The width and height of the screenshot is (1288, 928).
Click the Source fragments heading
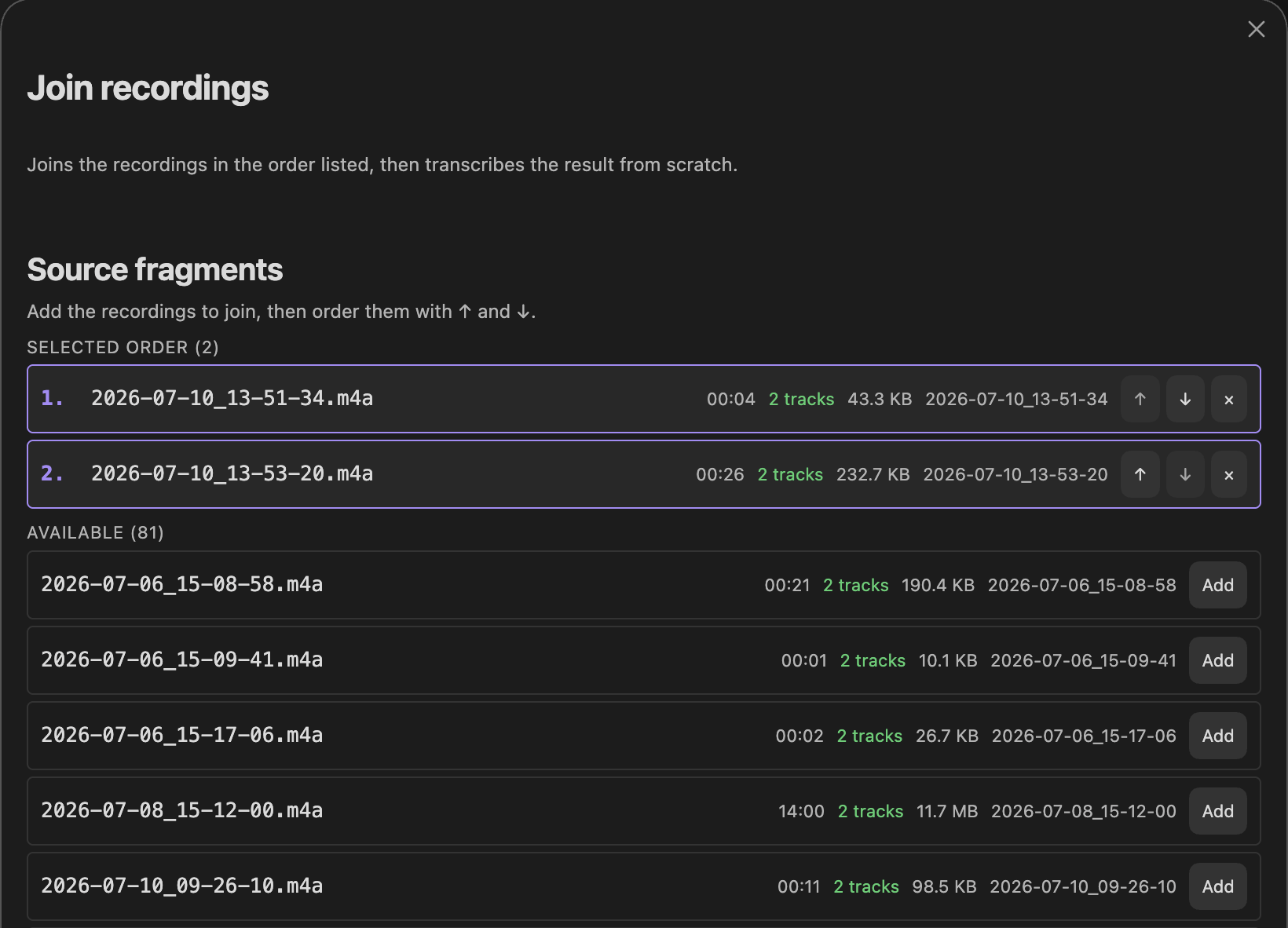point(155,269)
